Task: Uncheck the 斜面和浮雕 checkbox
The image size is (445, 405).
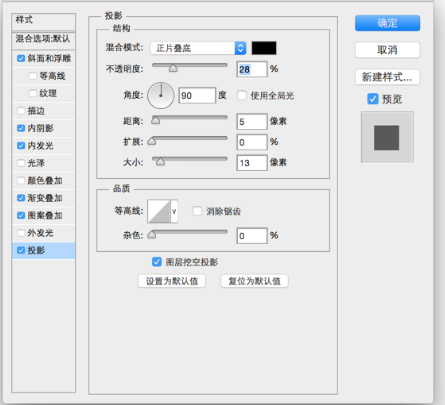Action: click(x=21, y=59)
